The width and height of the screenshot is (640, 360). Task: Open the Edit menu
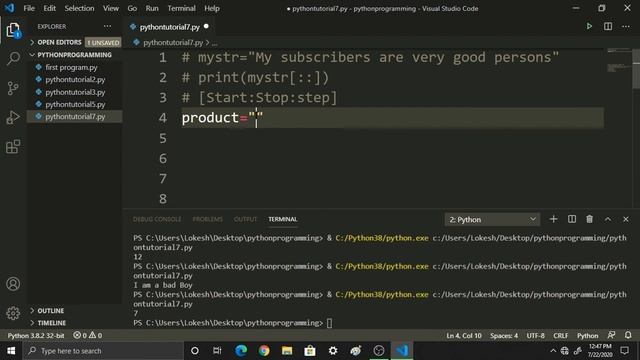coord(49,8)
